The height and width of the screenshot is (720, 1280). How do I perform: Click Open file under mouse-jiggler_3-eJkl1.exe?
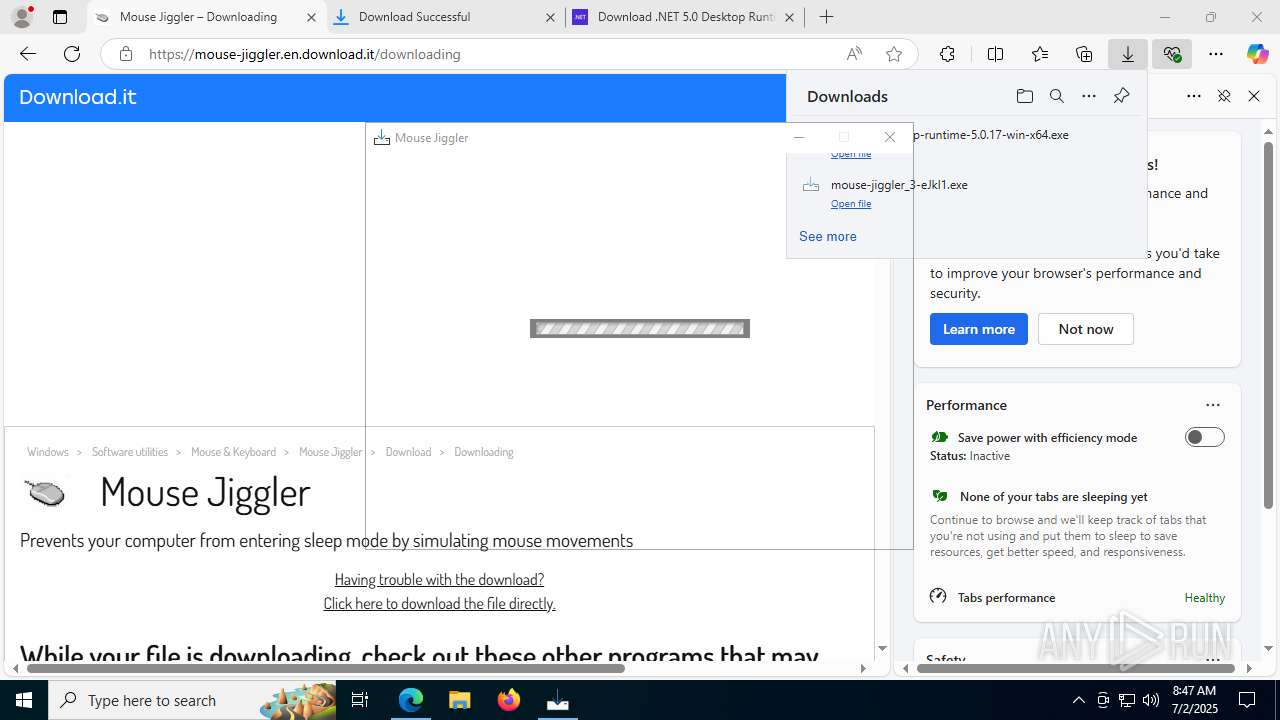click(851, 204)
